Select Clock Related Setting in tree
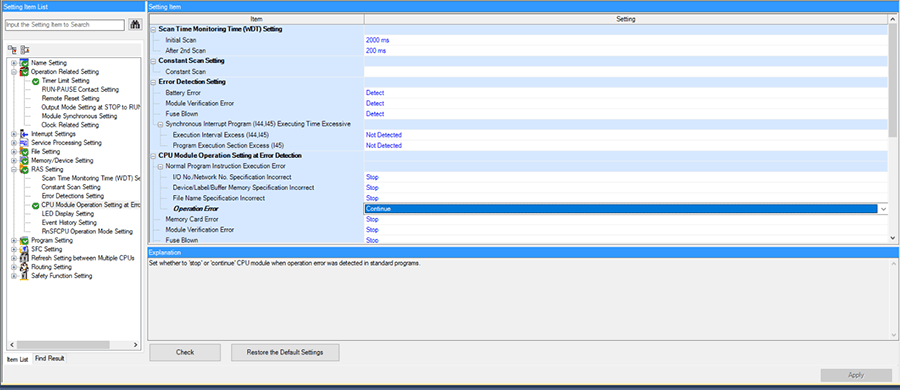 coord(70,125)
